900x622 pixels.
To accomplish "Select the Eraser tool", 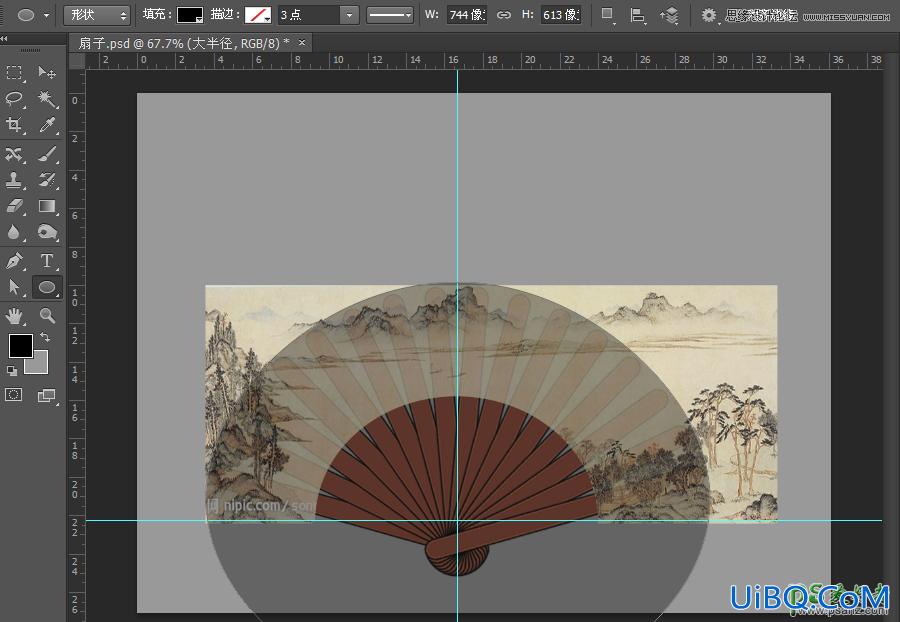I will [x=14, y=206].
